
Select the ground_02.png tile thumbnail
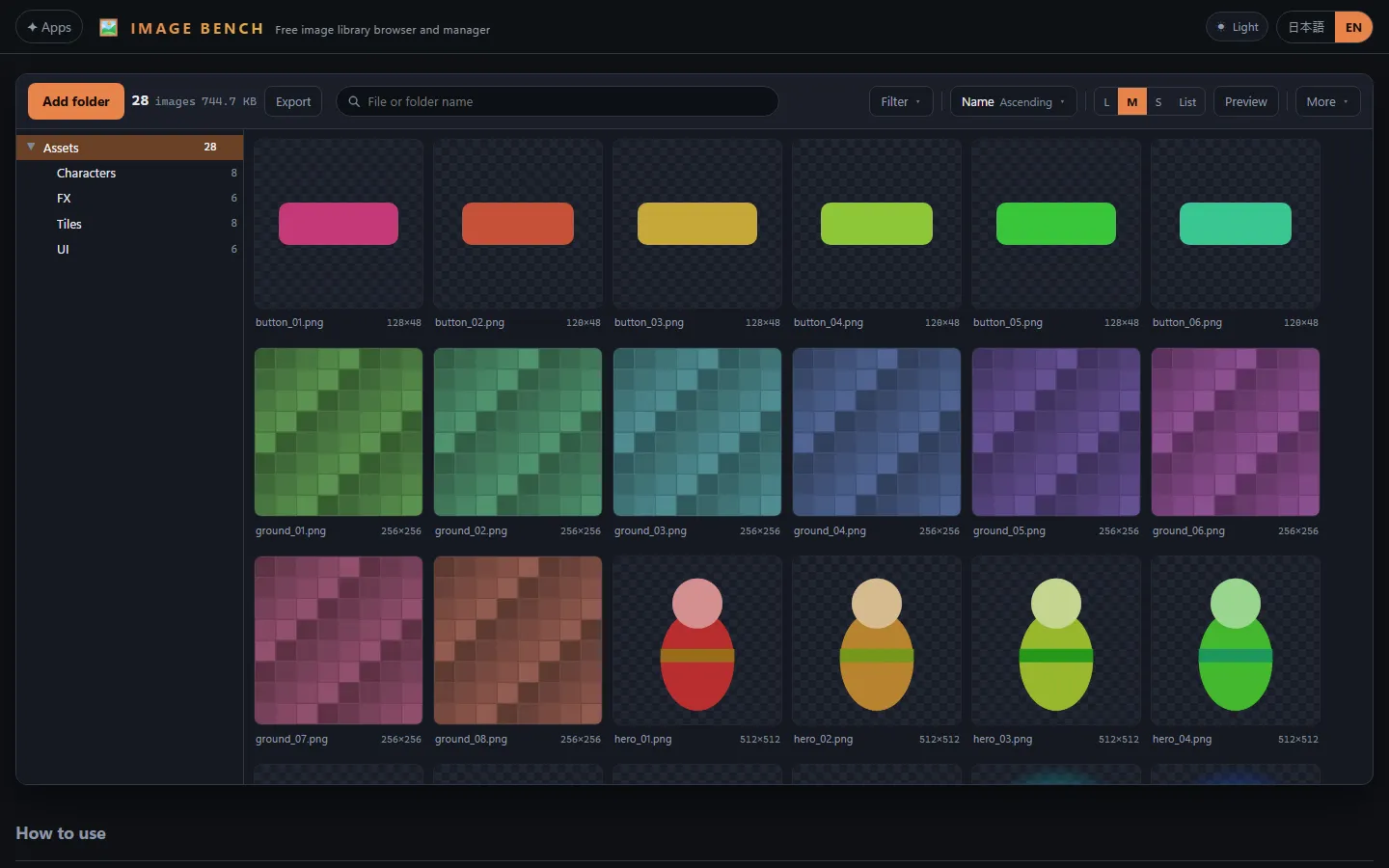click(518, 432)
